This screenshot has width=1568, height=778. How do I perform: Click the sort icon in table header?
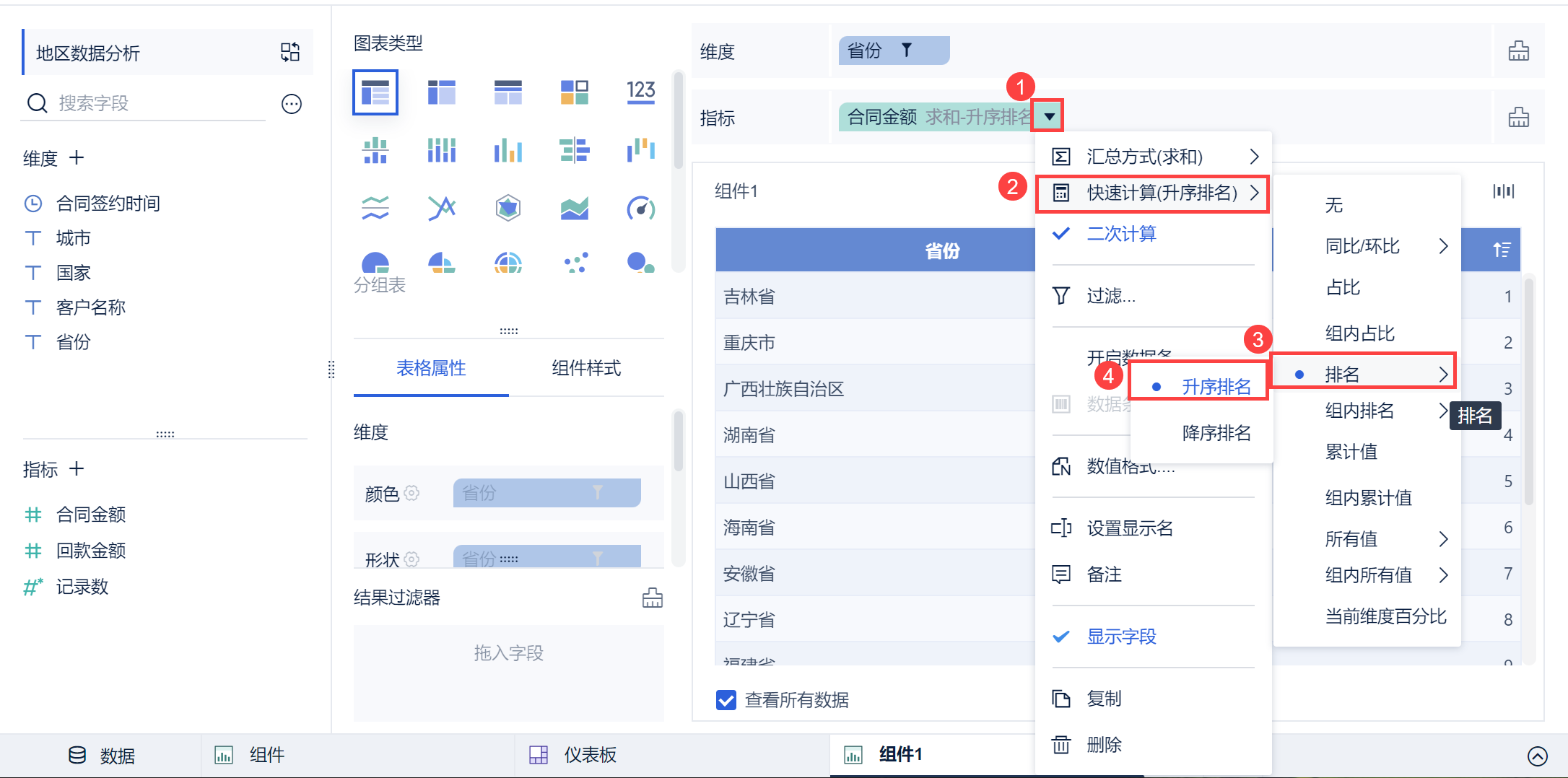pyautogui.click(x=1502, y=250)
